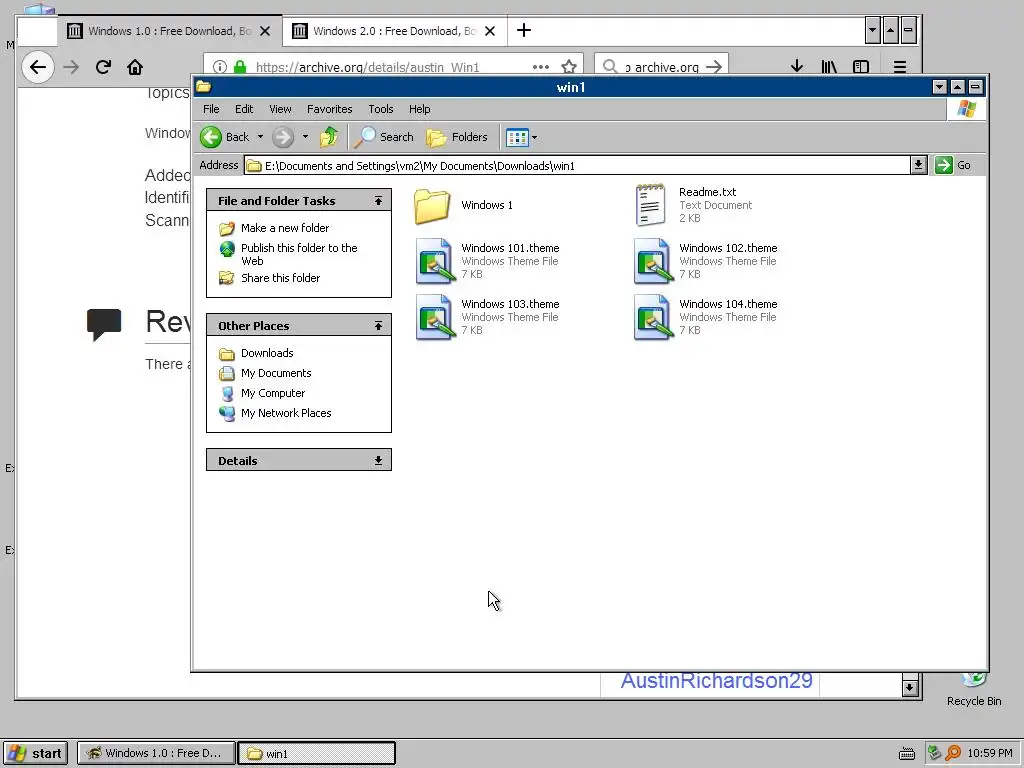The height and width of the screenshot is (768, 1024).
Task: Open the Help menu
Action: [419, 109]
